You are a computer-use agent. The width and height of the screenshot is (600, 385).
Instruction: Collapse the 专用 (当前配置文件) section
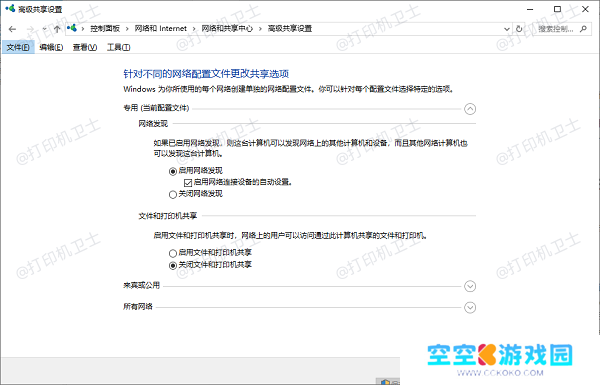[x=470, y=109]
